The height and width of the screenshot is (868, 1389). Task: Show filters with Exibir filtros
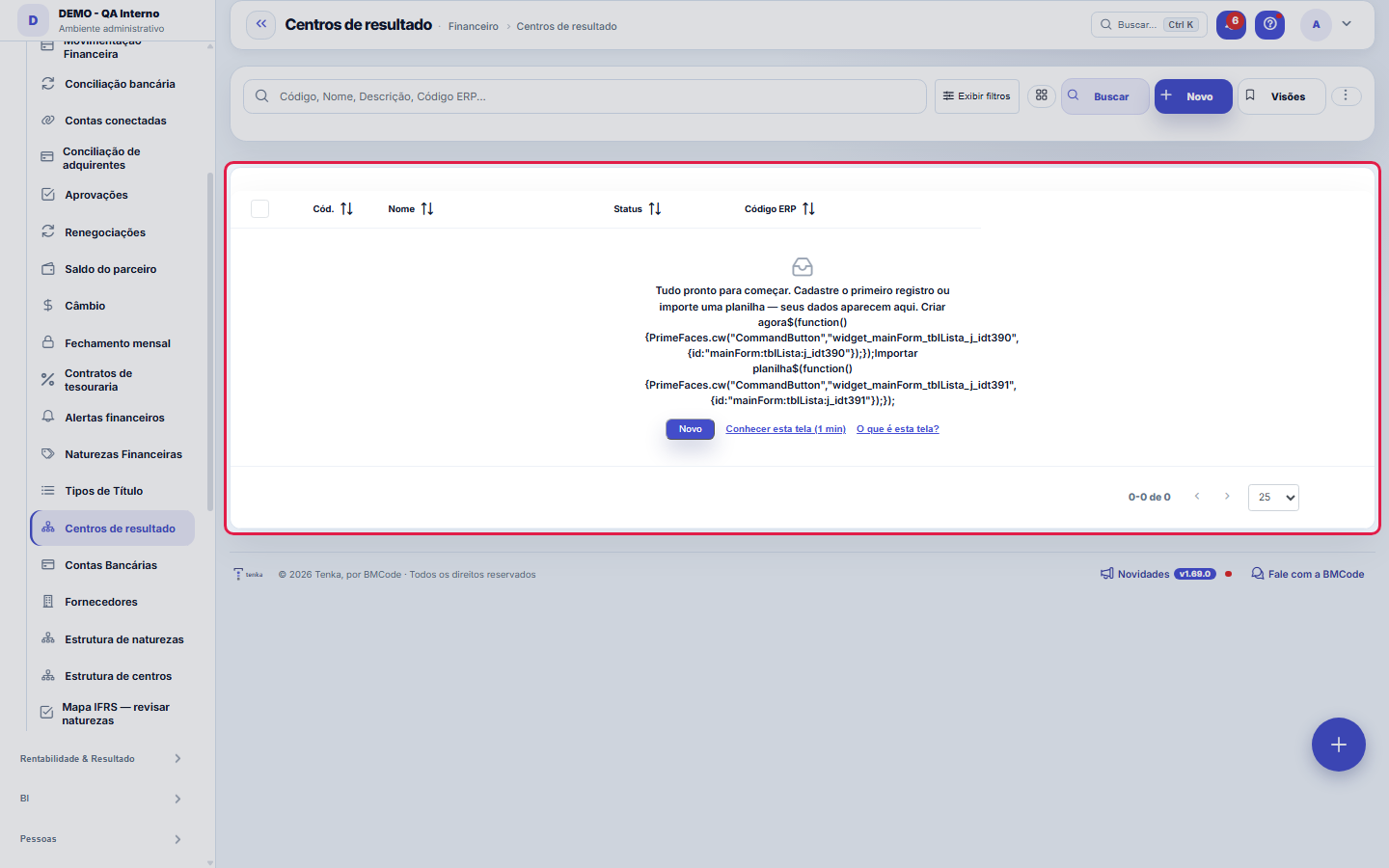point(977,96)
